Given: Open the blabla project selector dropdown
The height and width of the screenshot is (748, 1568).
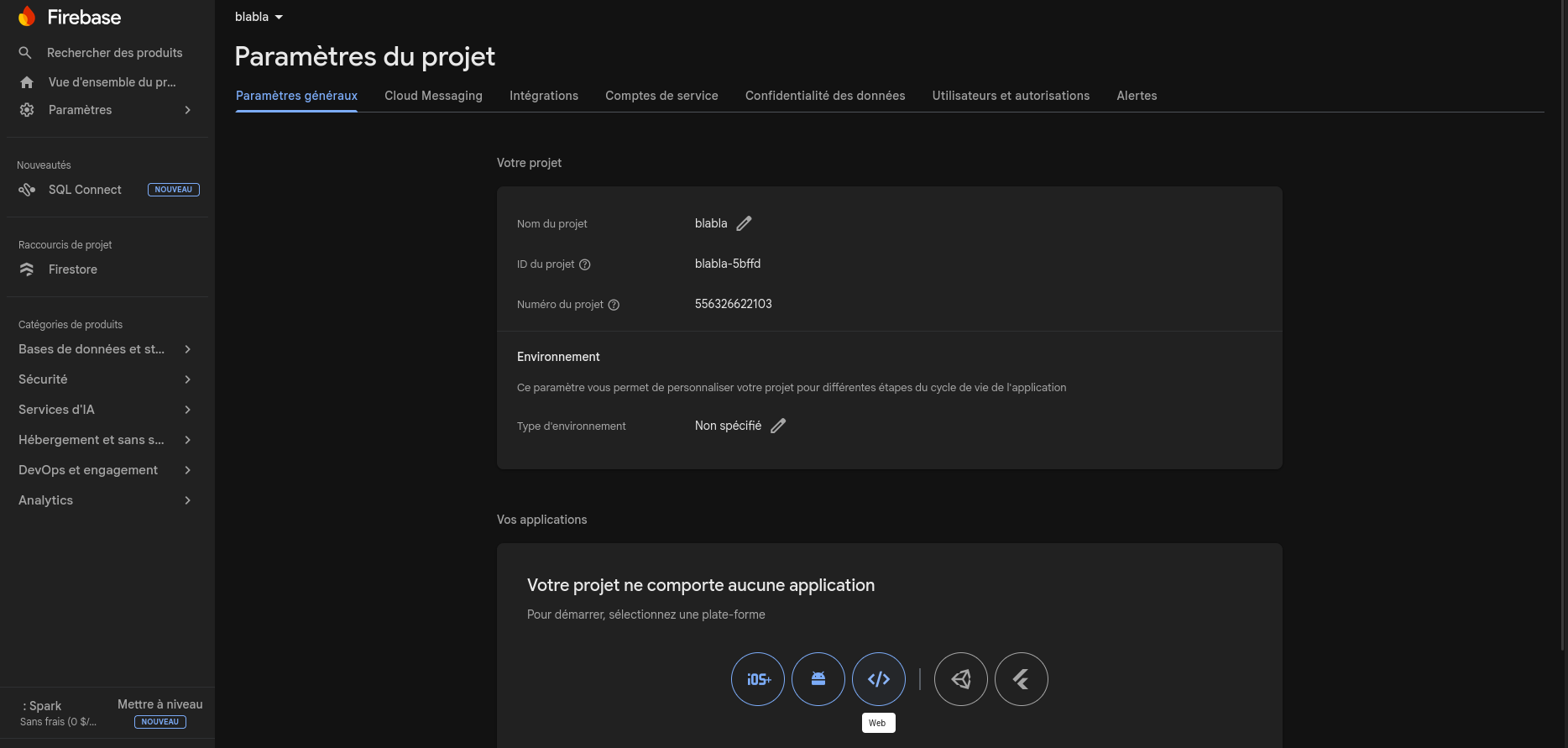Looking at the screenshot, I should click(259, 17).
